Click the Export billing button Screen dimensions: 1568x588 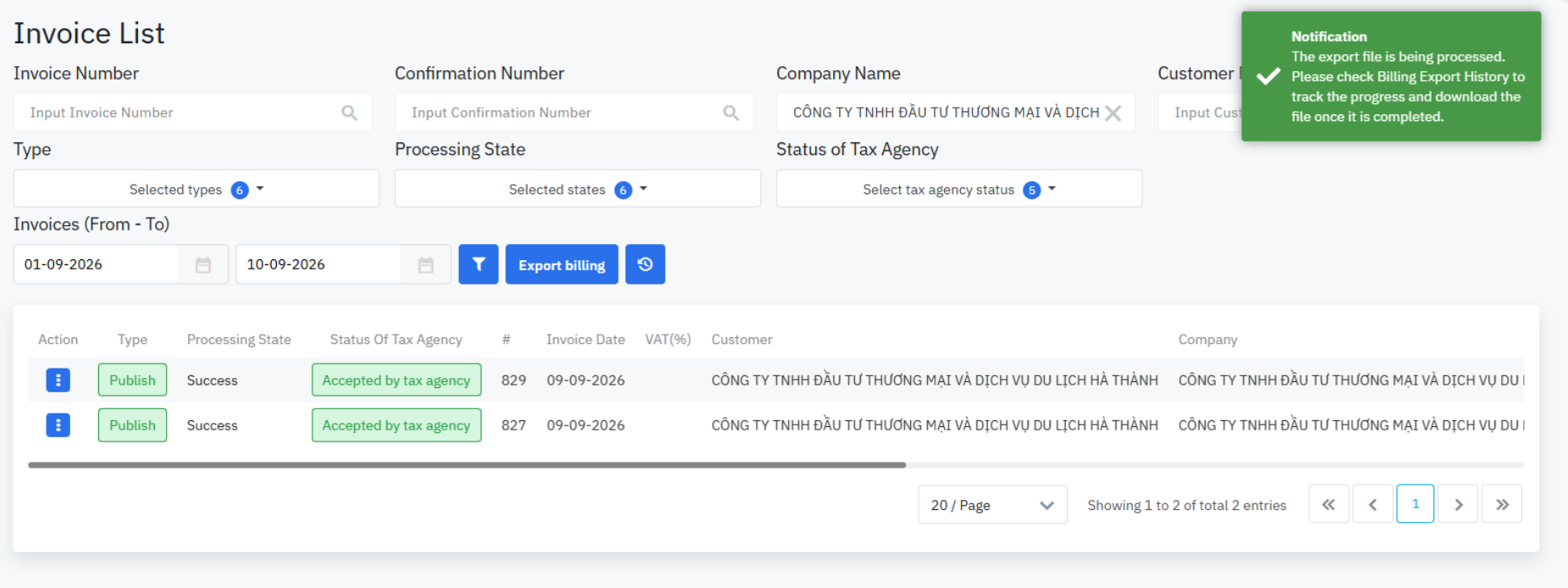(562, 264)
